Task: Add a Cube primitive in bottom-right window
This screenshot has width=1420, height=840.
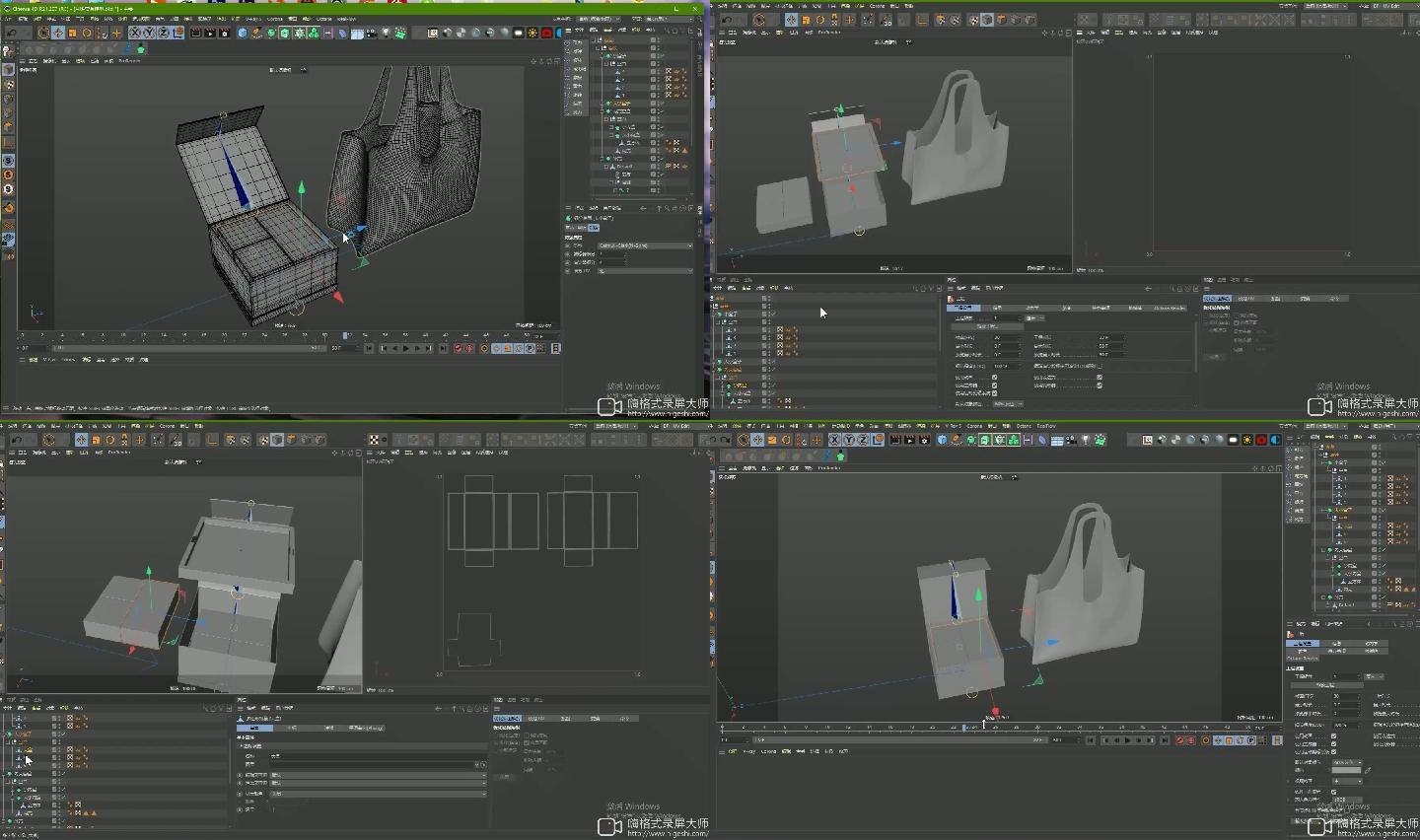Action: (942, 440)
